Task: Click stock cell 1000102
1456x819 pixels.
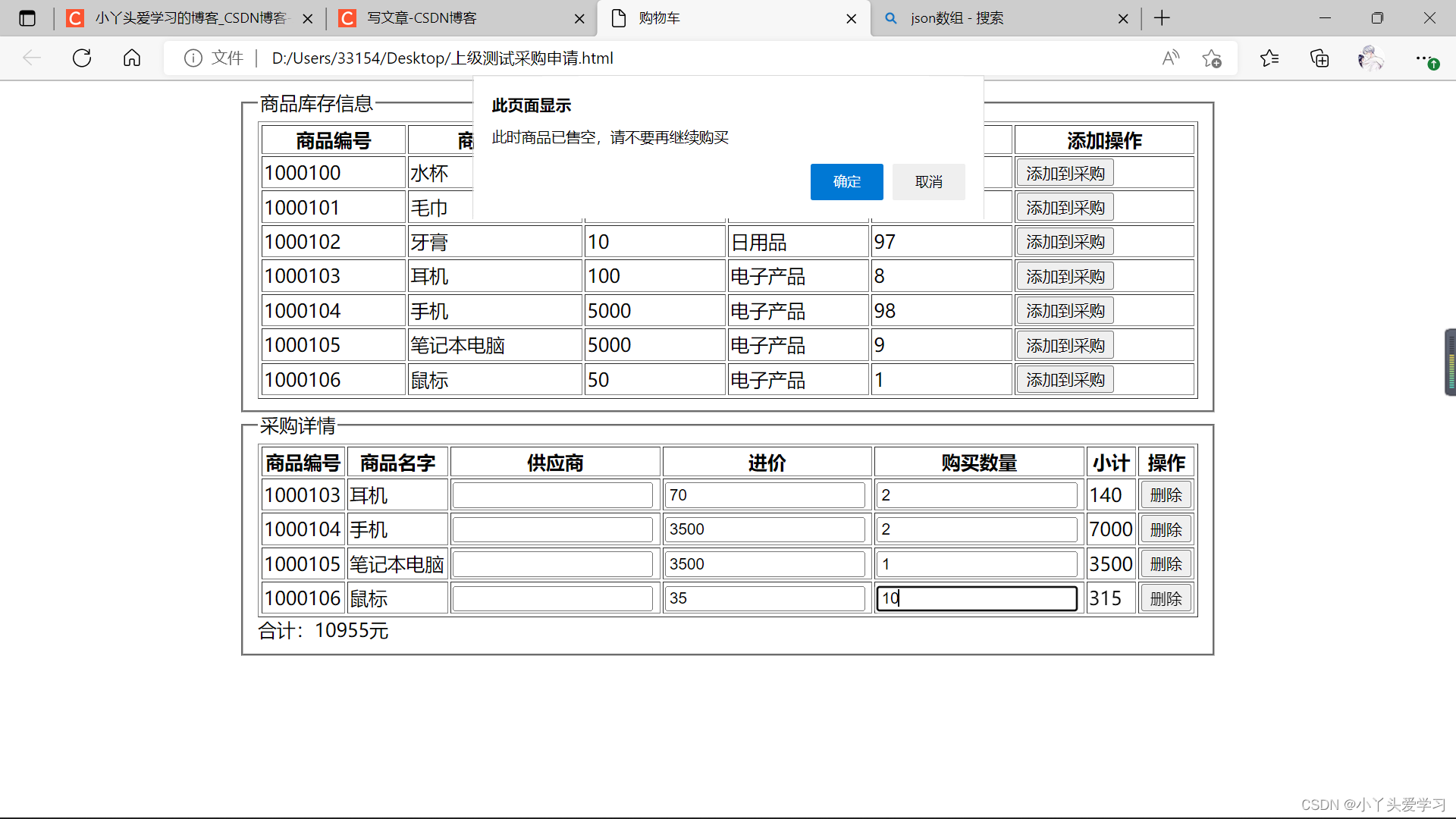Action: (x=334, y=242)
